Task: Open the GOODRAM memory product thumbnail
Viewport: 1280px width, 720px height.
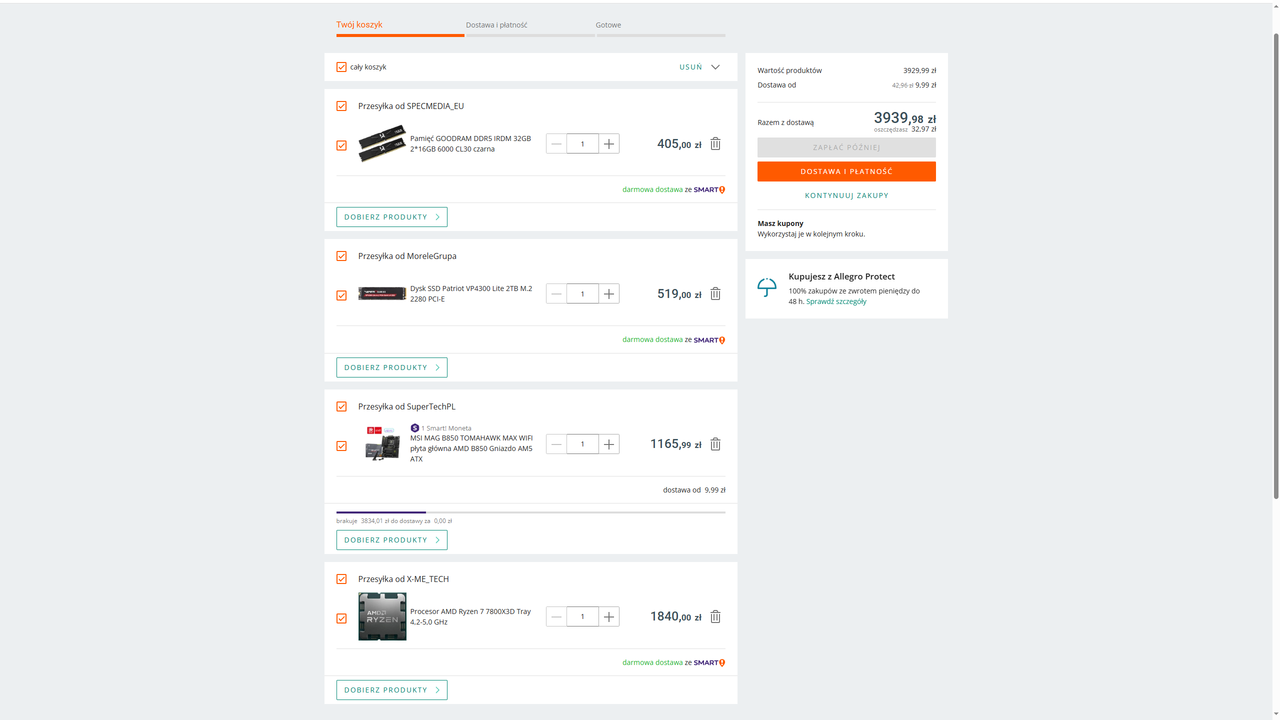Action: pos(382,144)
